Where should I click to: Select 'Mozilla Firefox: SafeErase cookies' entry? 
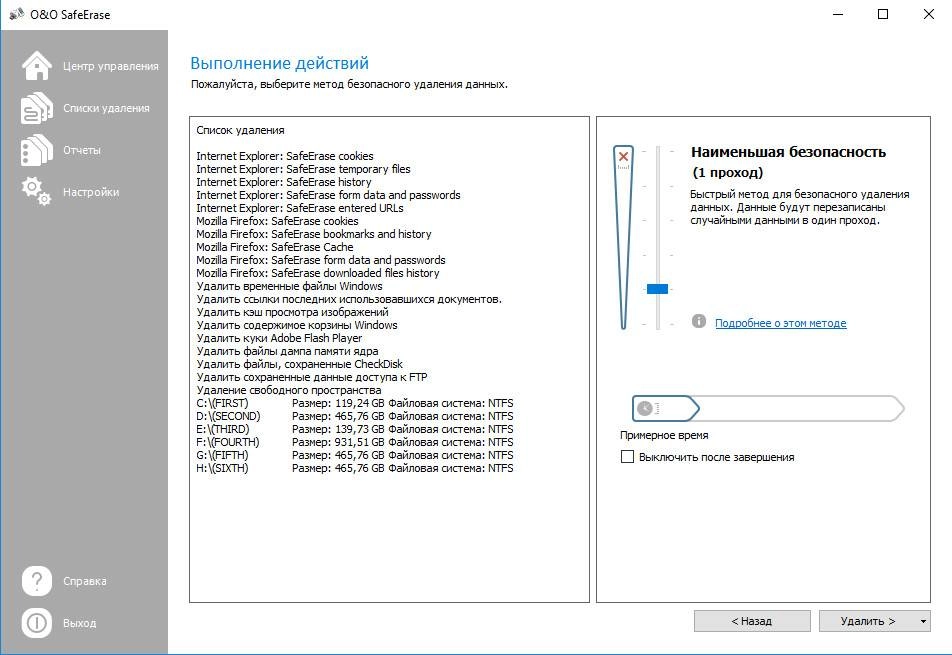[x=277, y=221]
